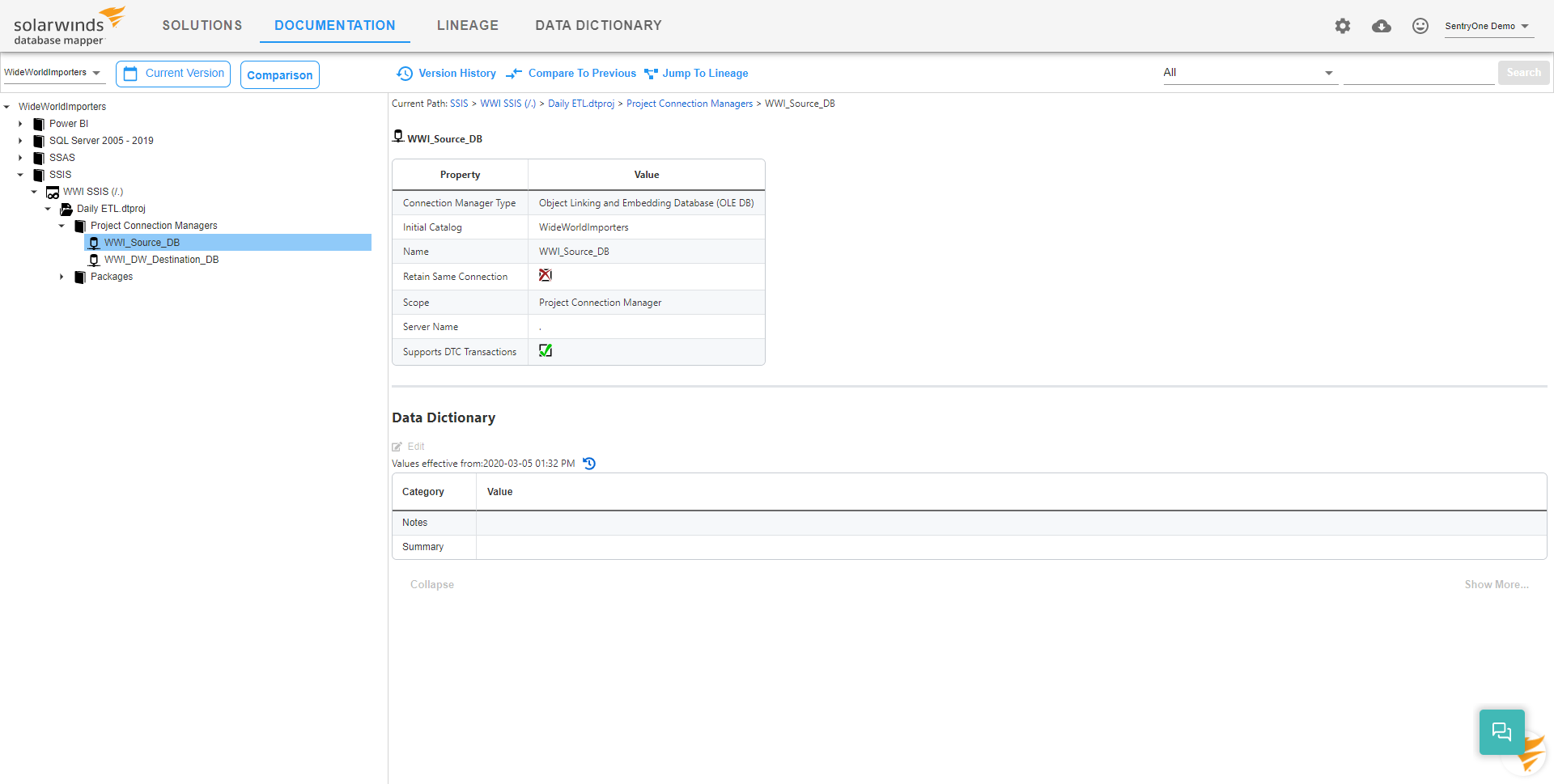Viewport: 1554px width, 784px height.
Task: Switch to the DATA DICTIONARY tab
Action: coord(598,26)
